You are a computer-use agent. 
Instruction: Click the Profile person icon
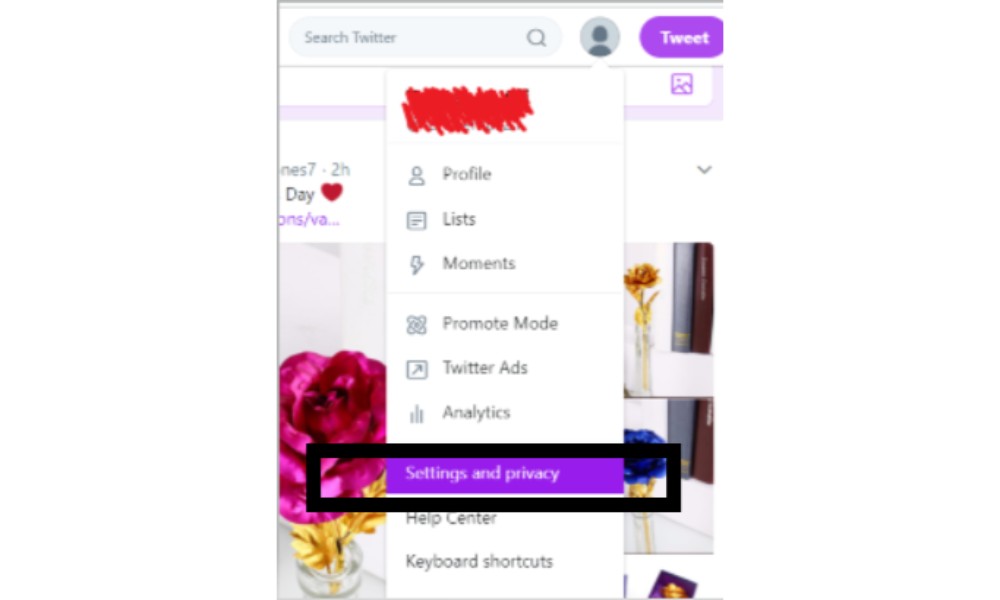[416, 175]
